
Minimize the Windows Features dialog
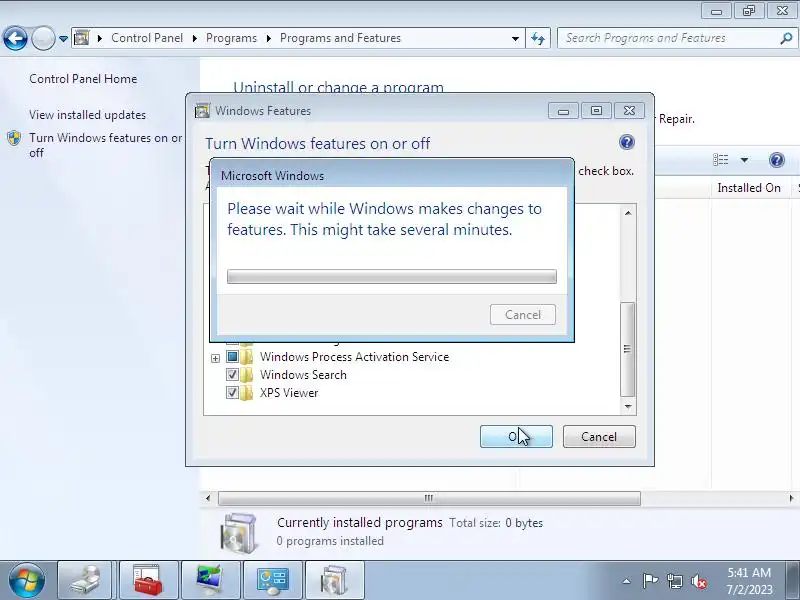(x=563, y=111)
